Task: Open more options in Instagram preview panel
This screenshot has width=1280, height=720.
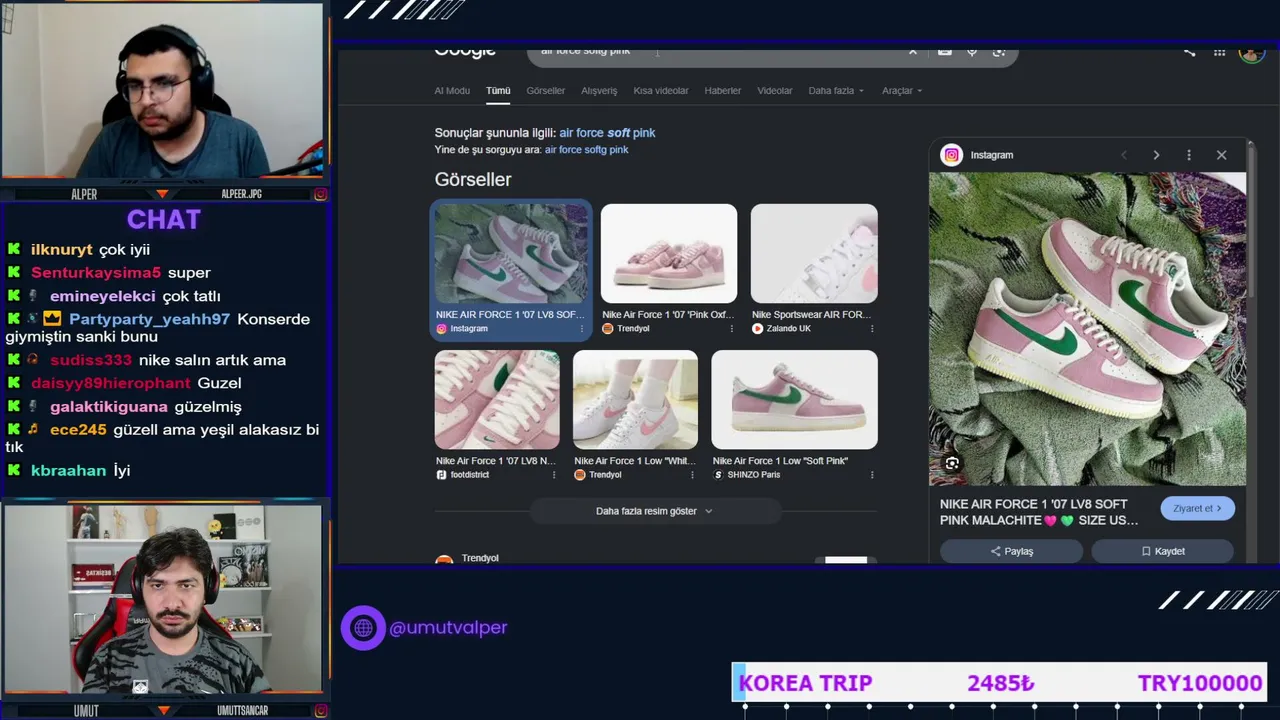Action: 1189,155
